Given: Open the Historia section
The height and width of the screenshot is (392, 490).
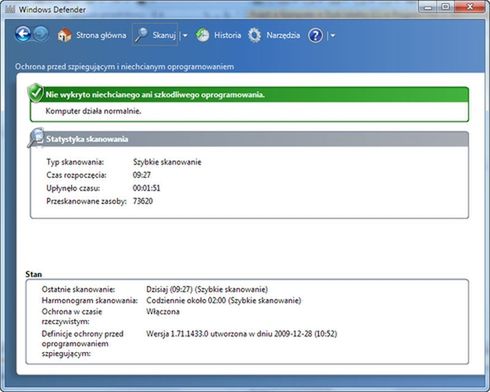Looking at the screenshot, I should tap(227, 35).
